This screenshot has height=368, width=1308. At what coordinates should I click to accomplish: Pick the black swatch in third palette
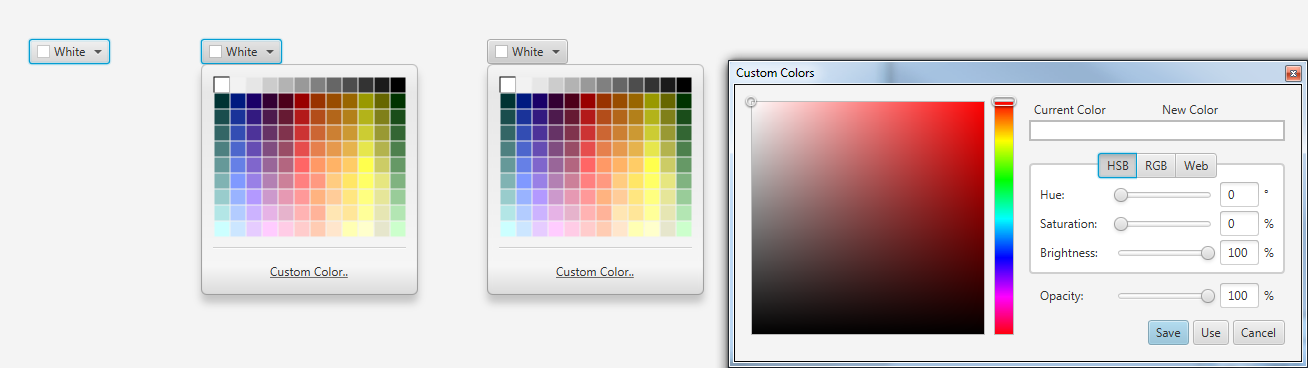(684, 85)
